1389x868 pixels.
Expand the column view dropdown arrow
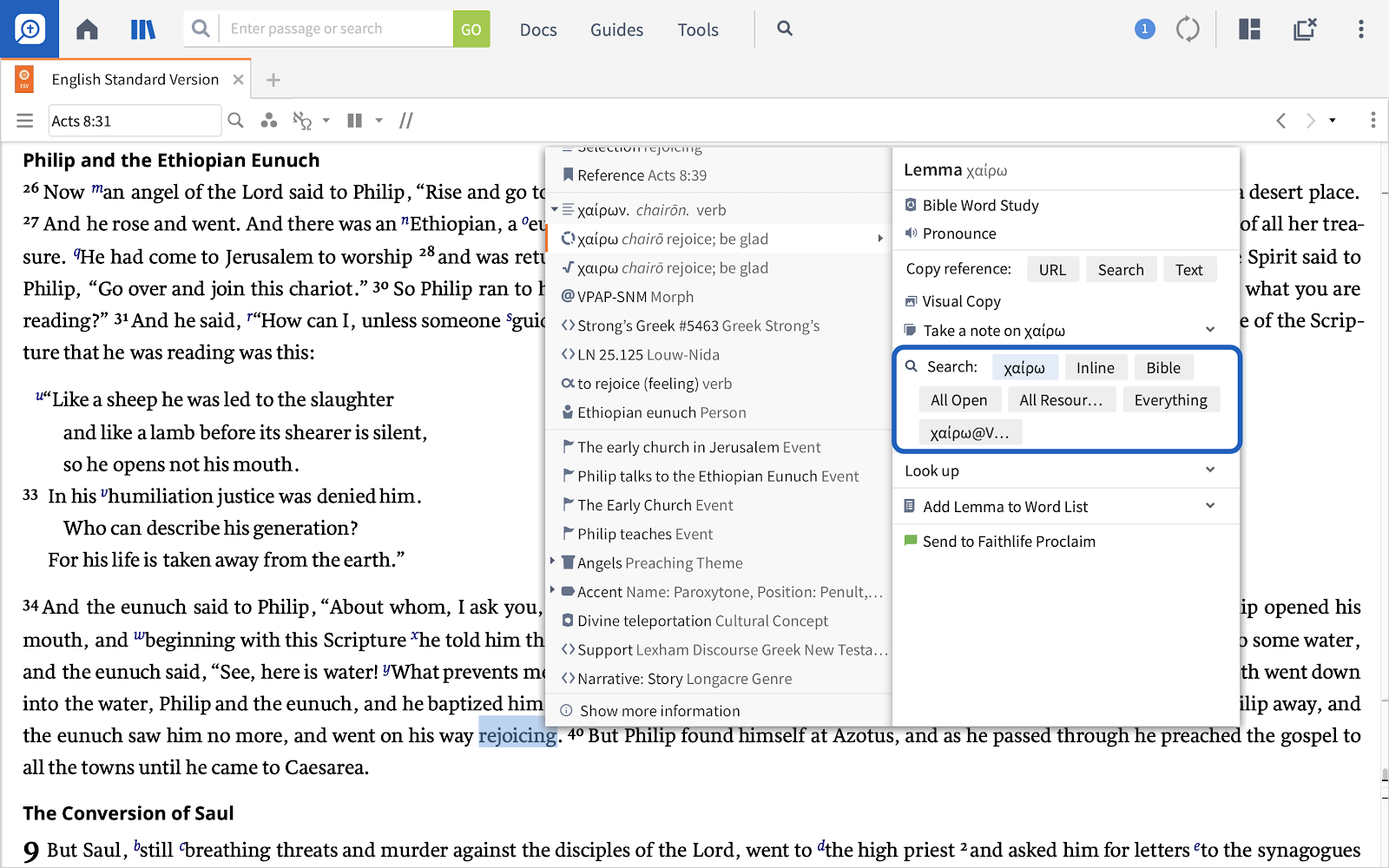[x=379, y=121]
